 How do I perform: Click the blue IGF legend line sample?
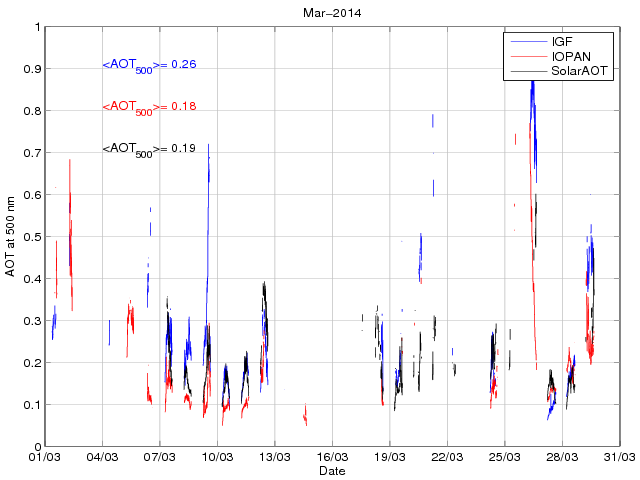(529, 42)
